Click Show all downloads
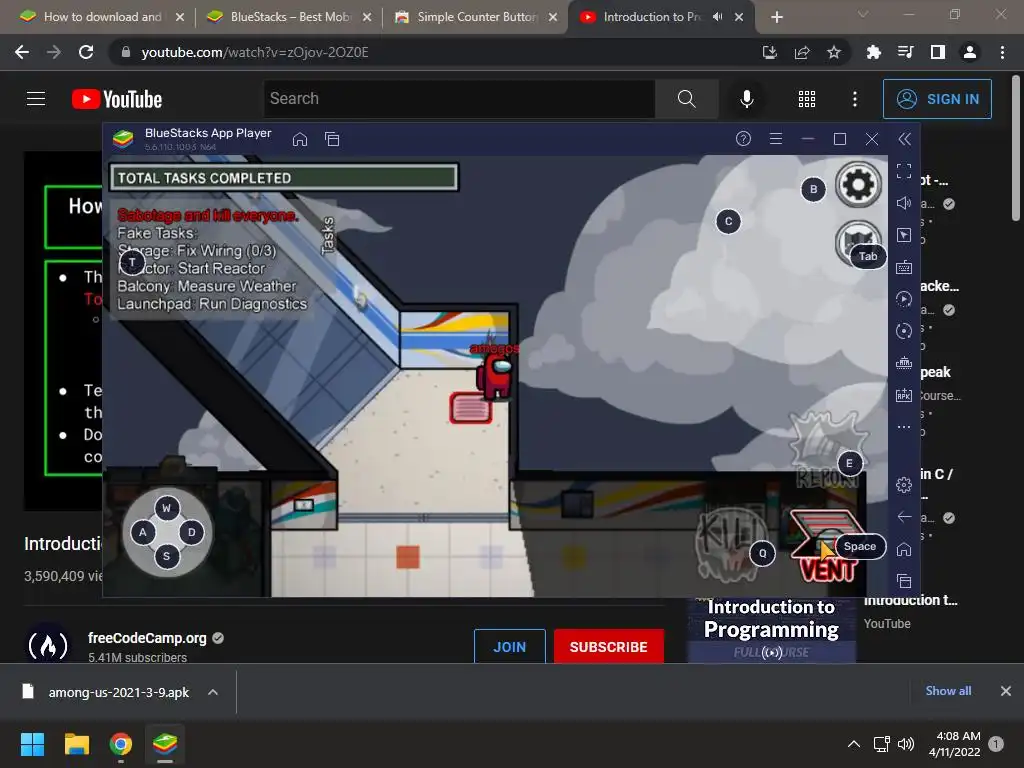The width and height of the screenshot is (1024, 768). pos(948,691)
